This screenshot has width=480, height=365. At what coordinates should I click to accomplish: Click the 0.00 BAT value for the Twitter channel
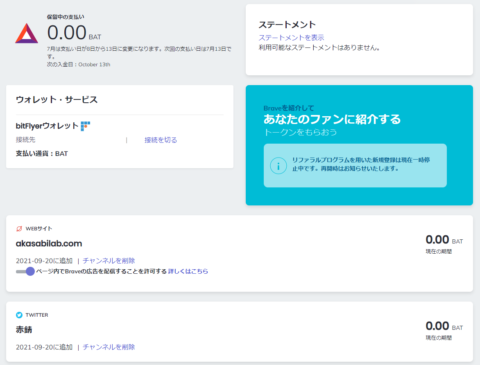444,326
